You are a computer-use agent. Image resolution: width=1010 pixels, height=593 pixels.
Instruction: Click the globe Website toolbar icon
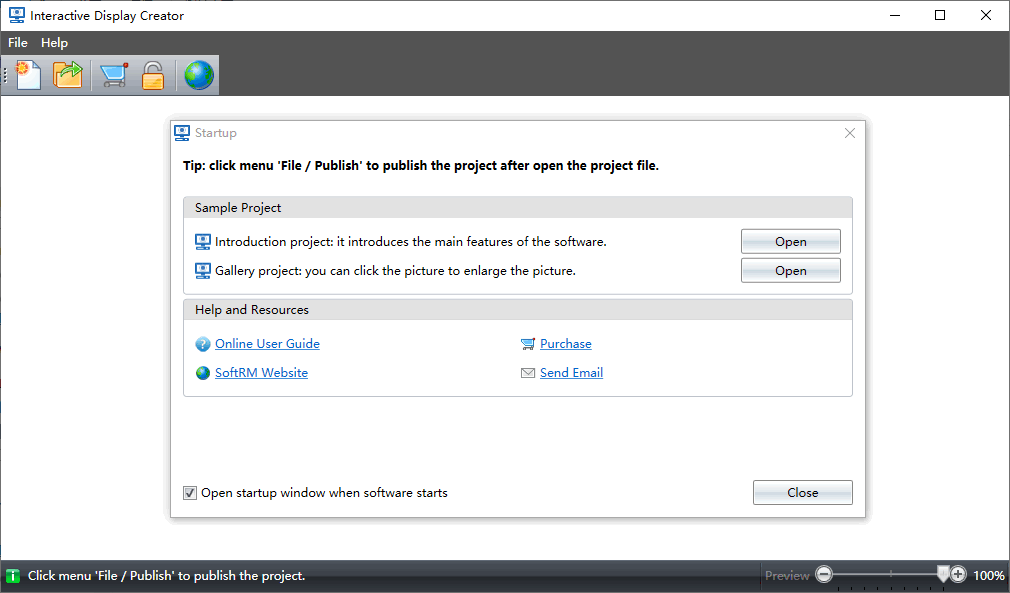click(x=198, y=75)
